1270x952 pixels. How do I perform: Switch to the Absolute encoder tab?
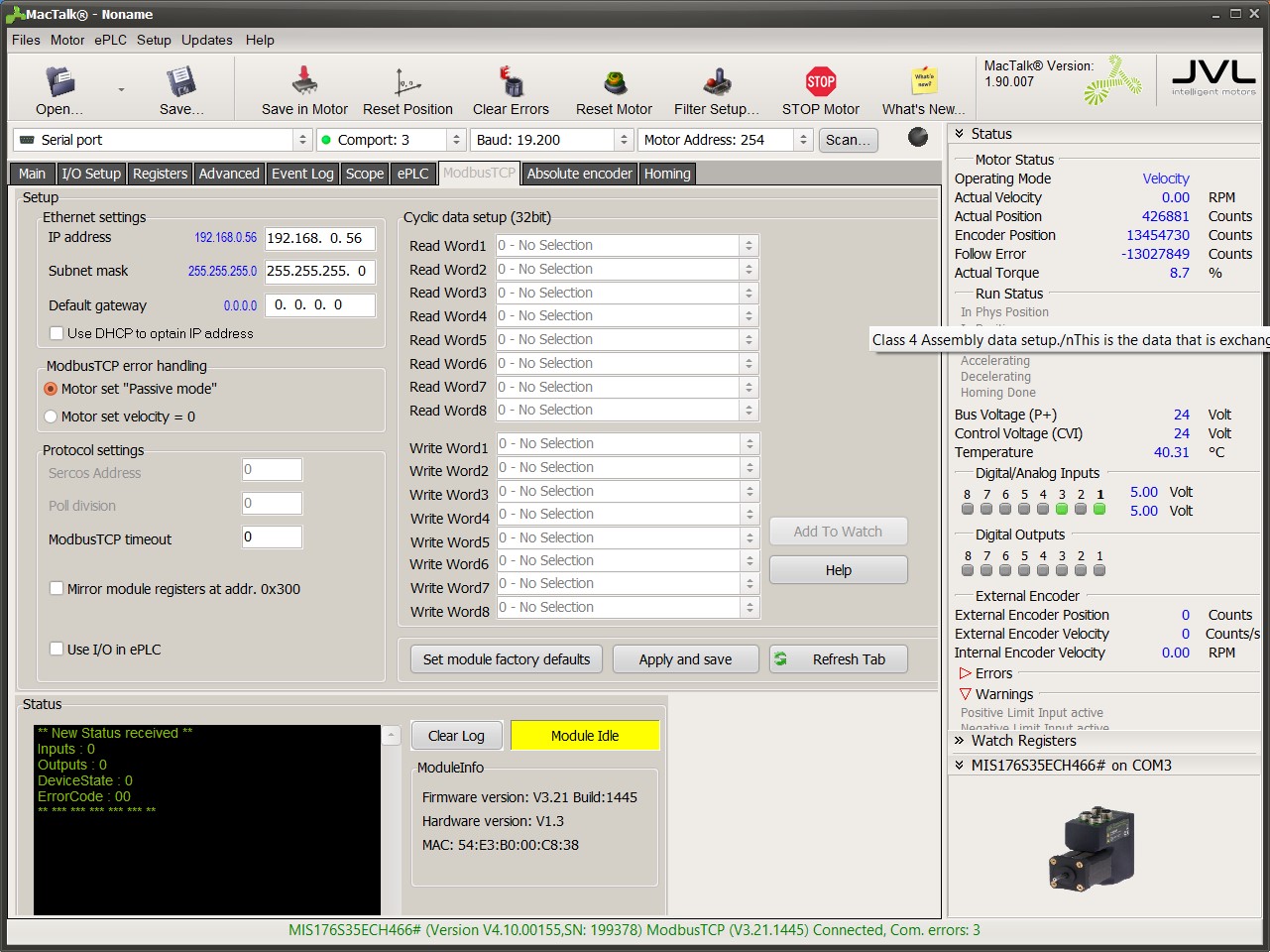pyautogui.click(x=579, y=174)
